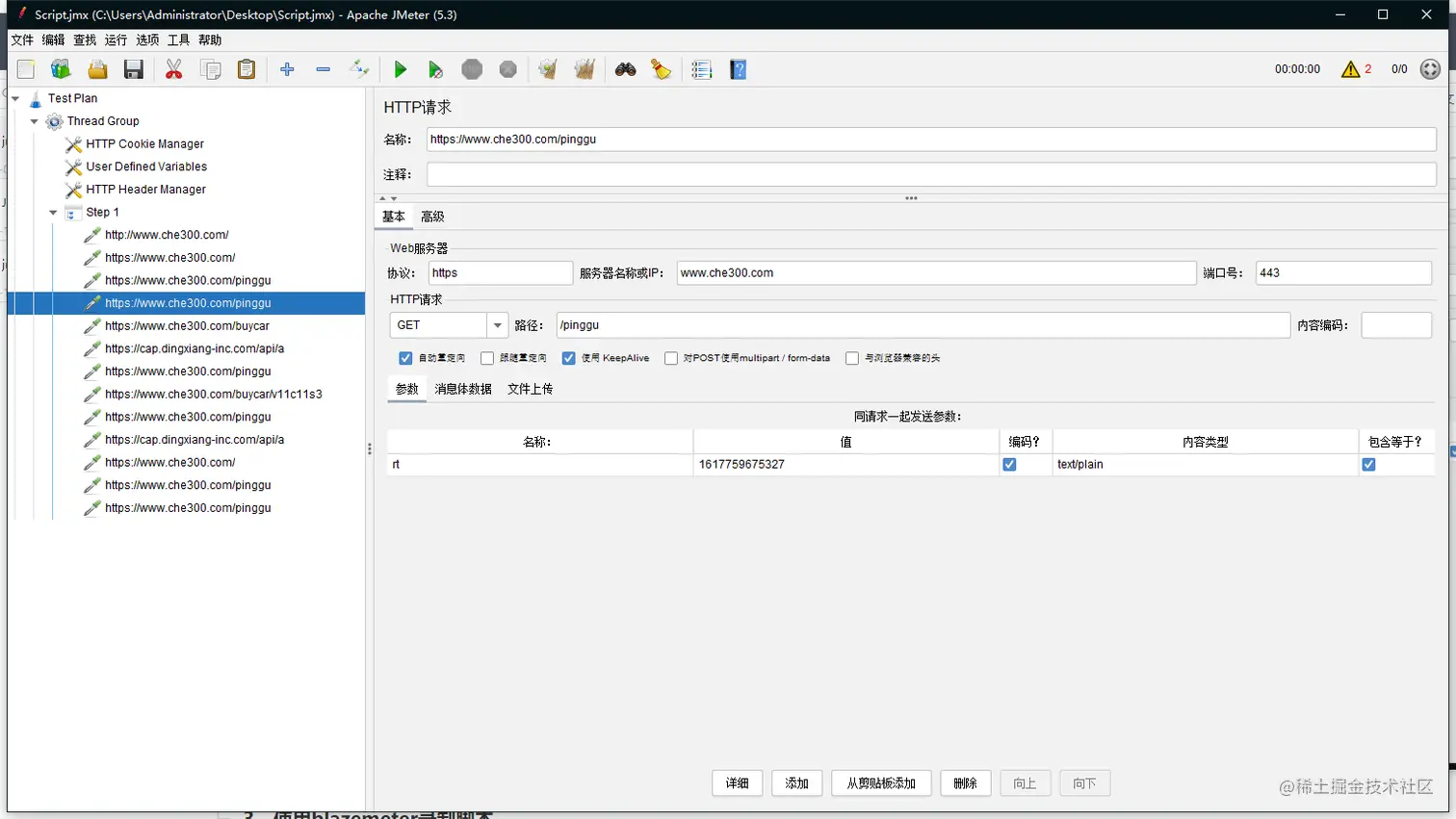
Task: Select HTTP Cookie Manager in tree
Action: click(x=144, y=144)
